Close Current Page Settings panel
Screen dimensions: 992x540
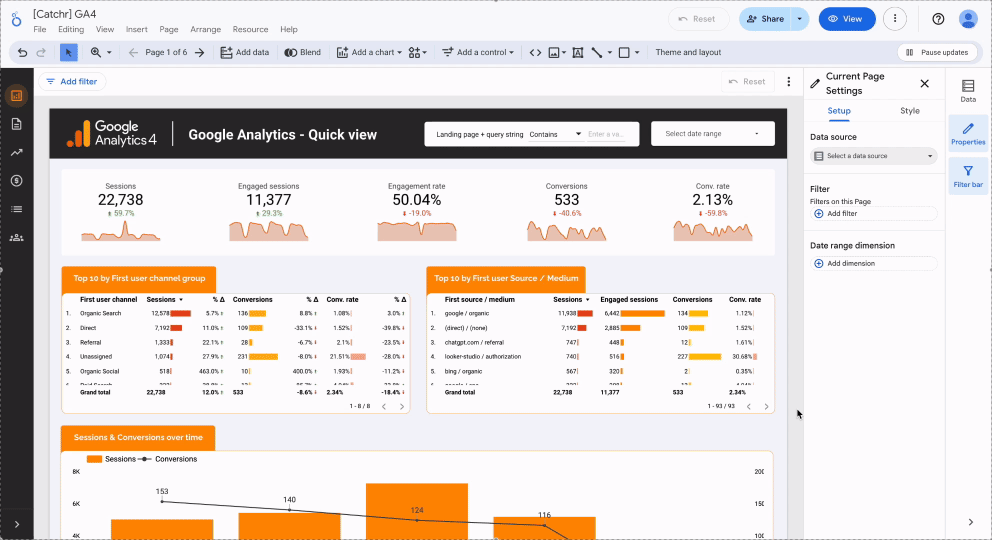pyautogui.click(x=924, y=83)
